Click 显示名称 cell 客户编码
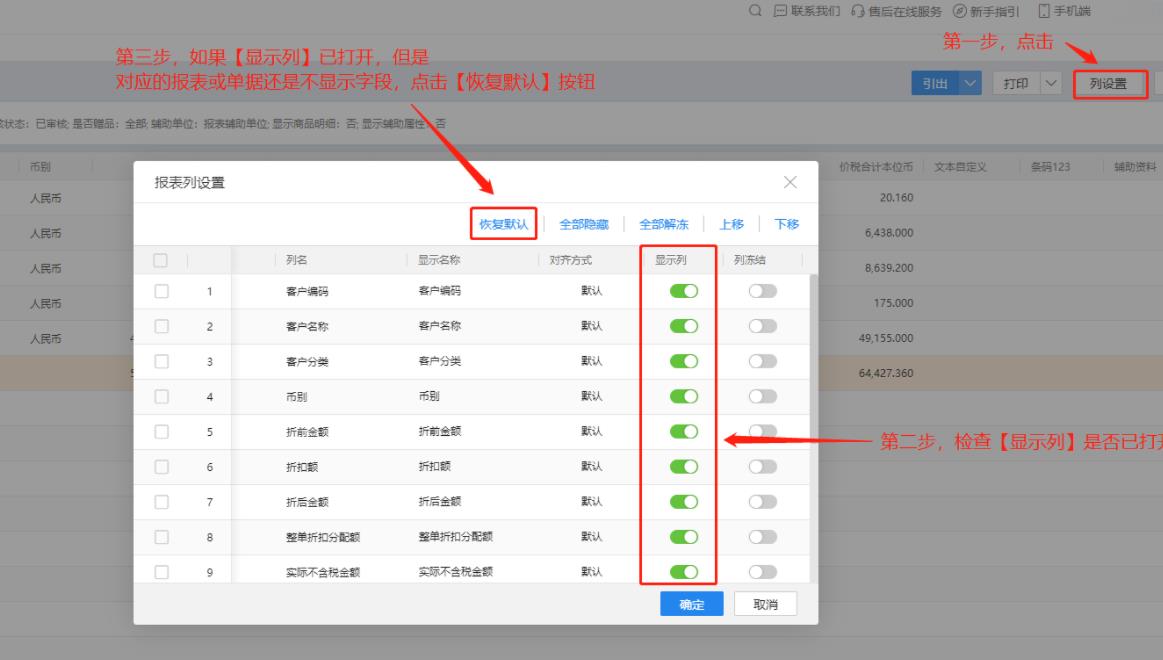This screenshot has height=660, width=1163. click(439, 291)
